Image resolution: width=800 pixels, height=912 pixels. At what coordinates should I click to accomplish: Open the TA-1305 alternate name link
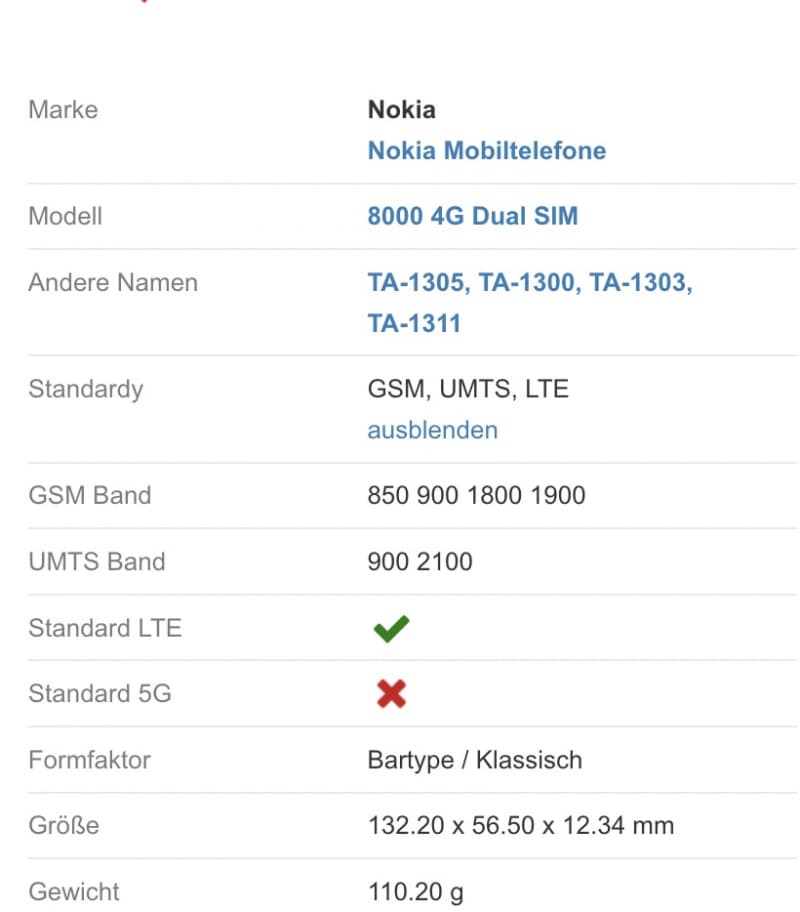click(x=418, y=283)
